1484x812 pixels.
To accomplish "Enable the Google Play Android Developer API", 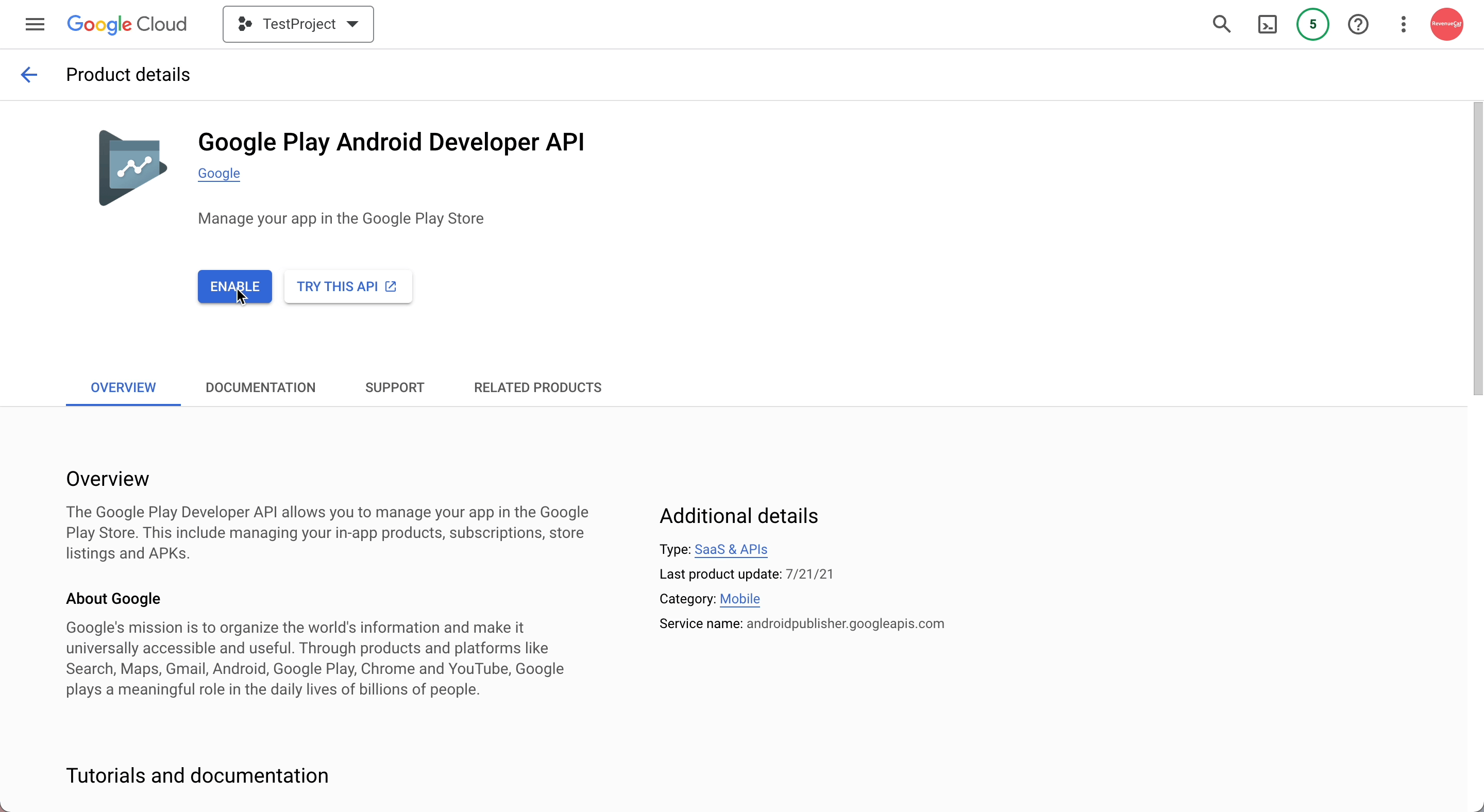I will [234, 286].
